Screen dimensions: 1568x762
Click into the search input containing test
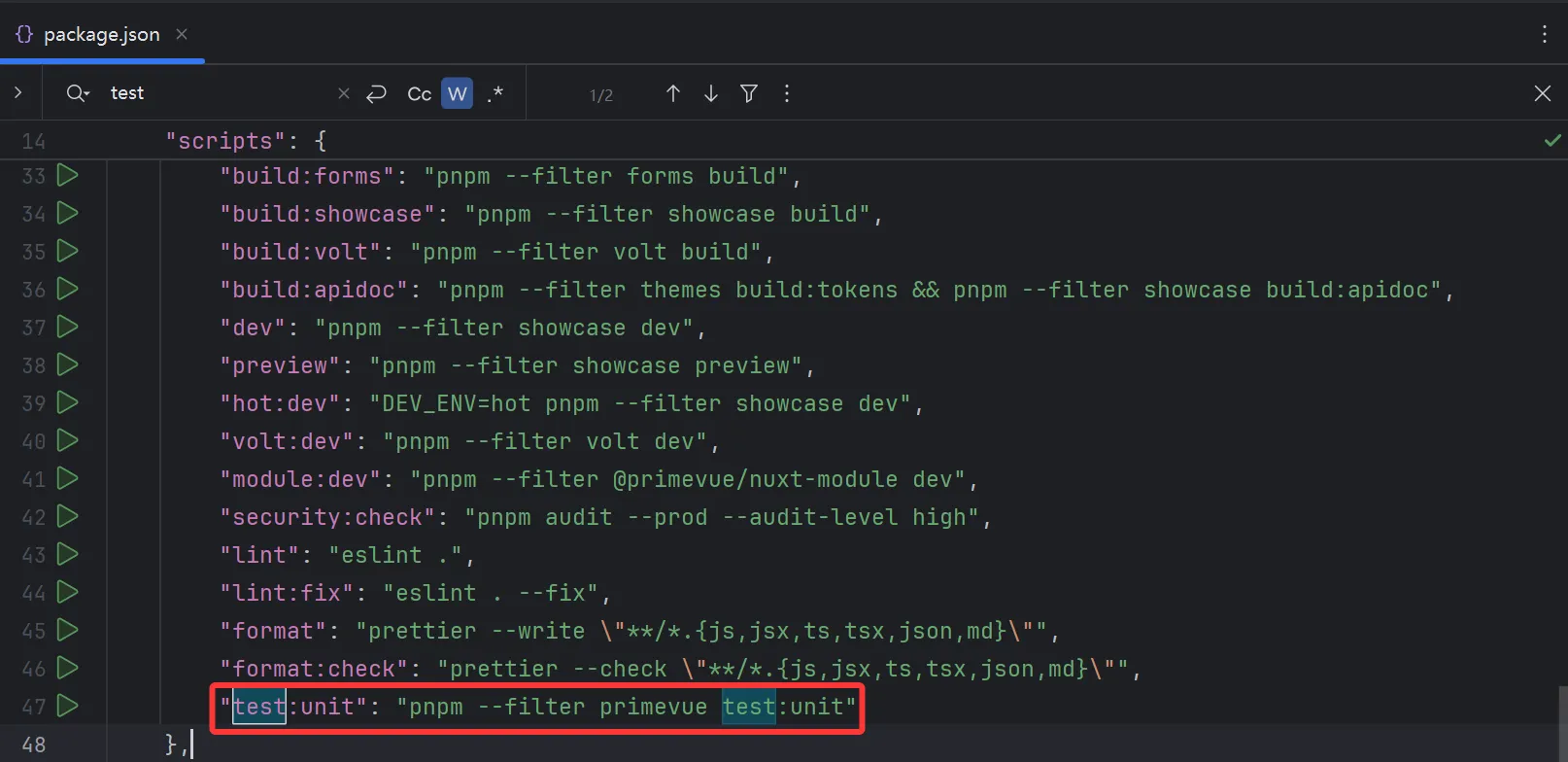[x=219, y=93]
